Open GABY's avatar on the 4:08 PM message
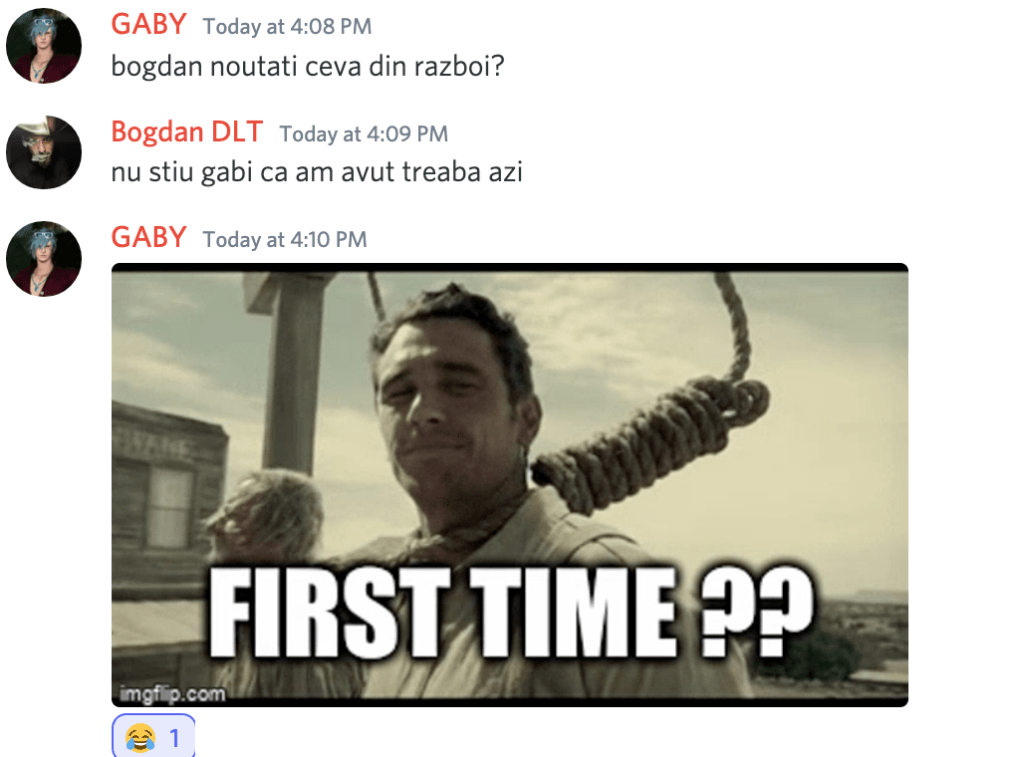 pyautogui.click(x=44, y=45)
